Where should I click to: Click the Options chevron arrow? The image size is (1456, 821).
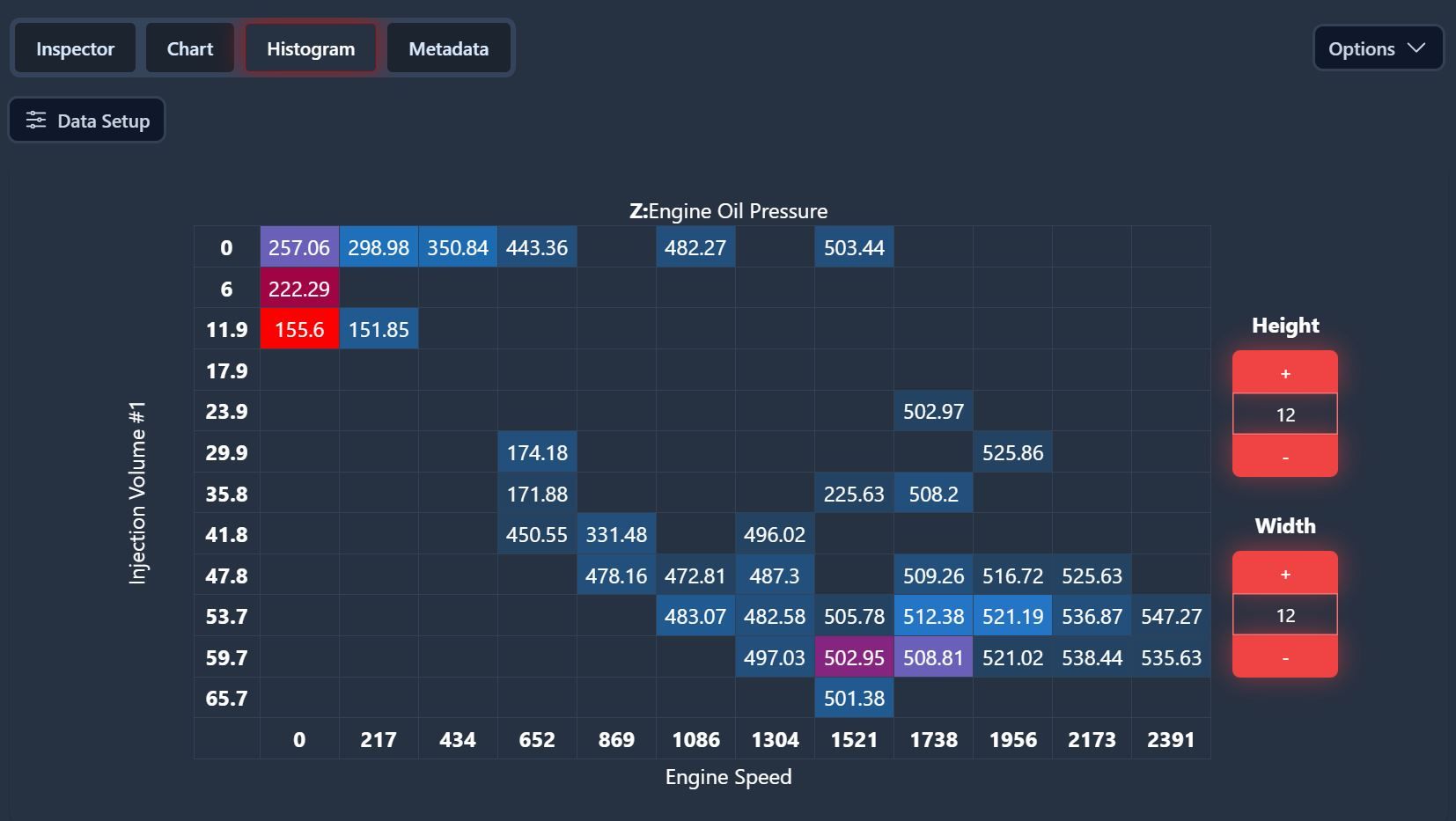click(1416, 48)
